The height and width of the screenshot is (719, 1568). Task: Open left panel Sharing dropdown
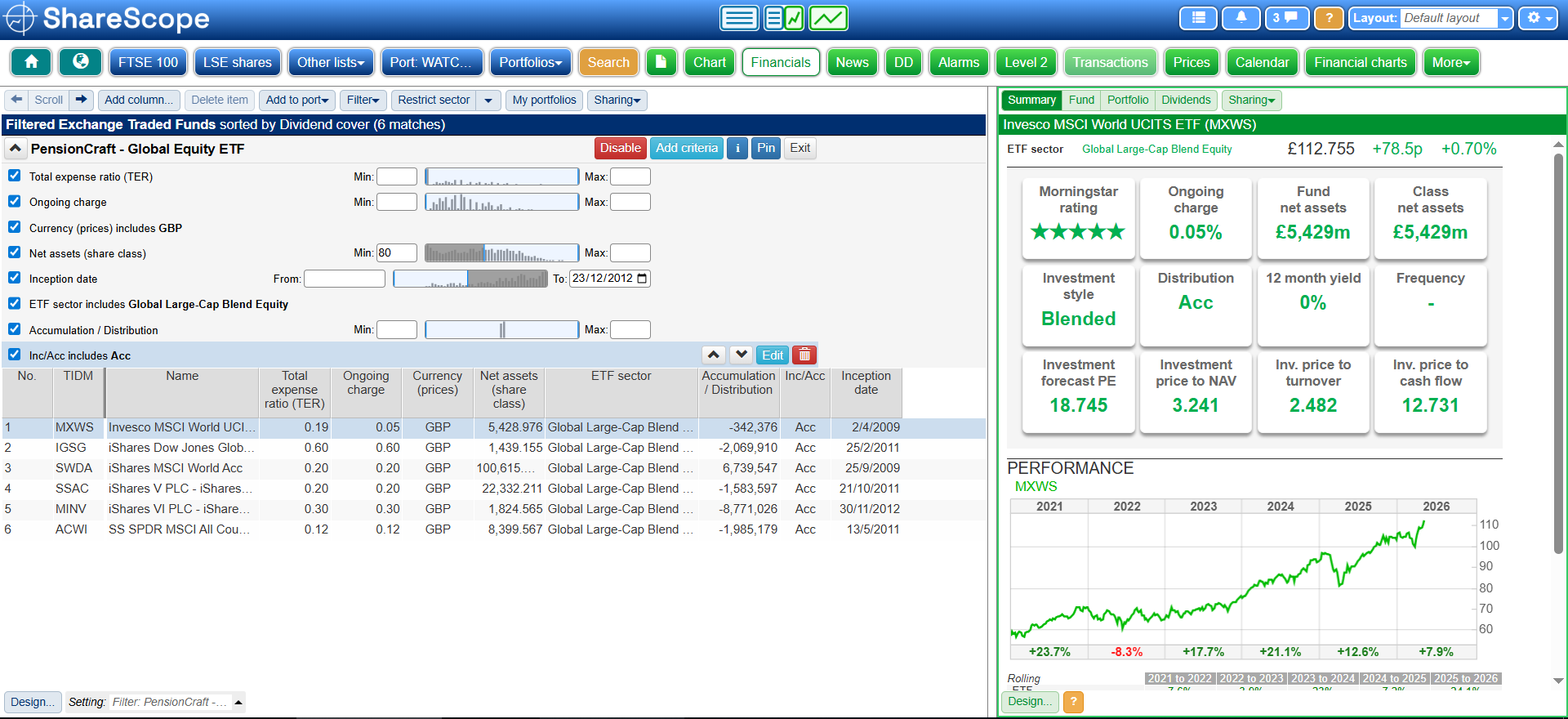pyautogui.click(x=617, y=100)
